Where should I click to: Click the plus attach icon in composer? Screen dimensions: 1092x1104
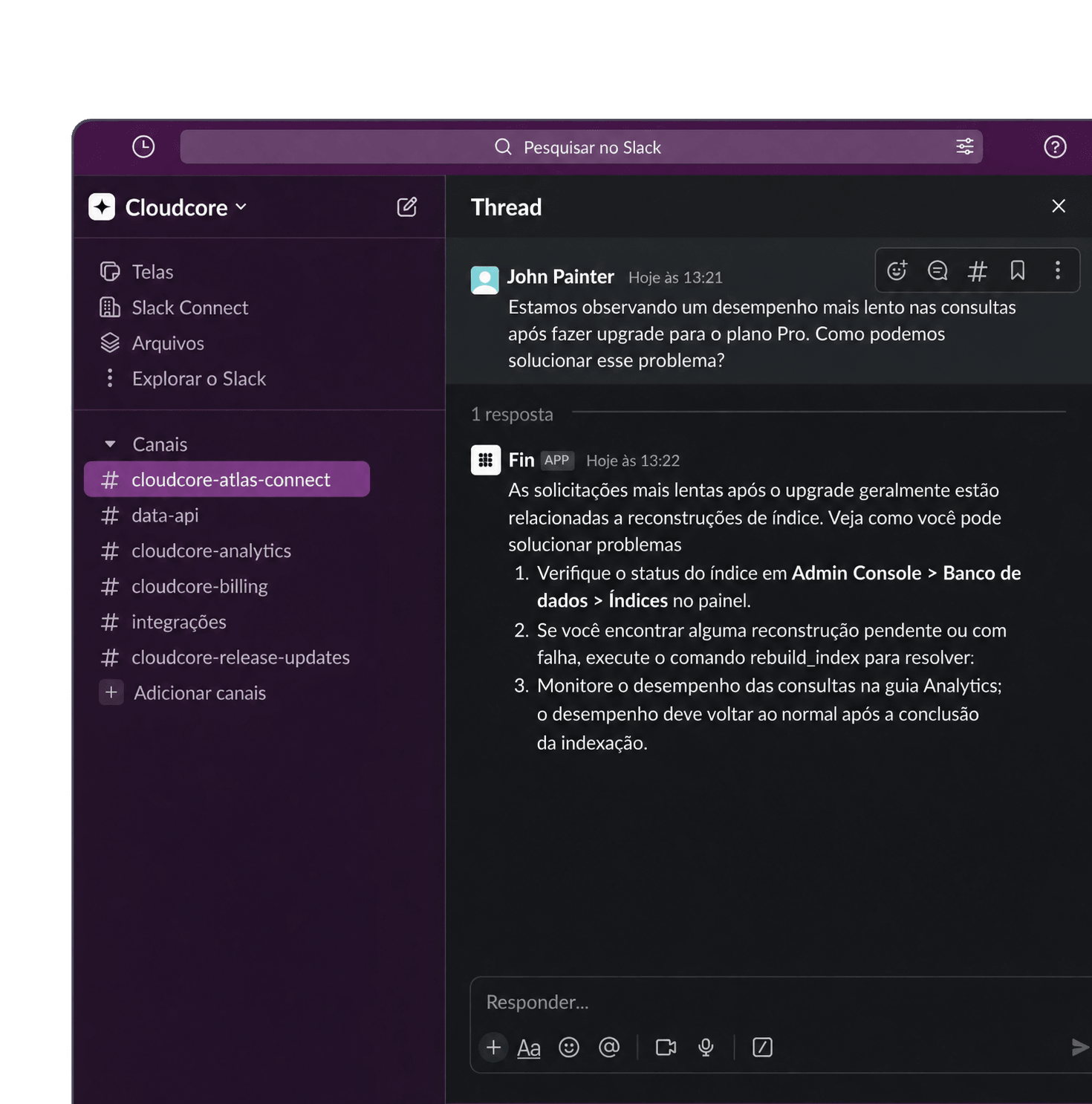[493, 1047]
